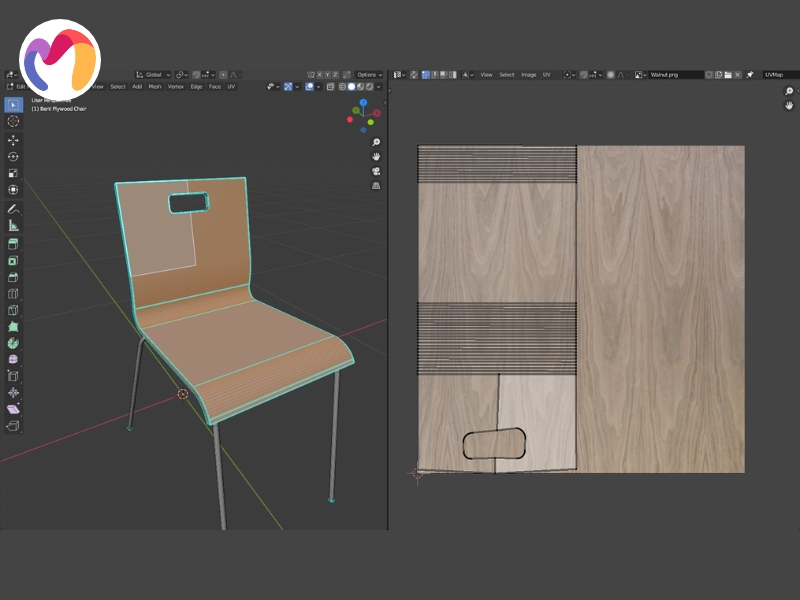Select the Bevel tool

12,276
